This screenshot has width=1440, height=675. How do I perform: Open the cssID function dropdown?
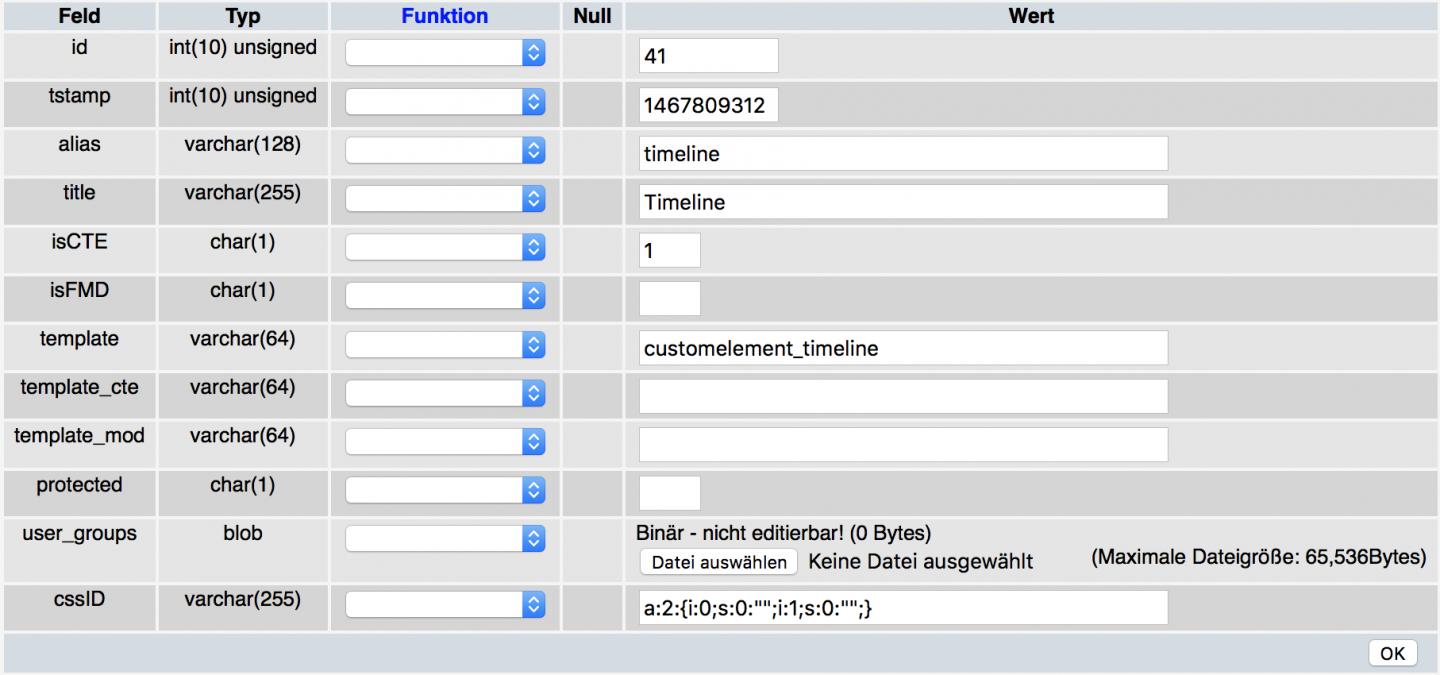pyautogui.click(x=445, y=605)
